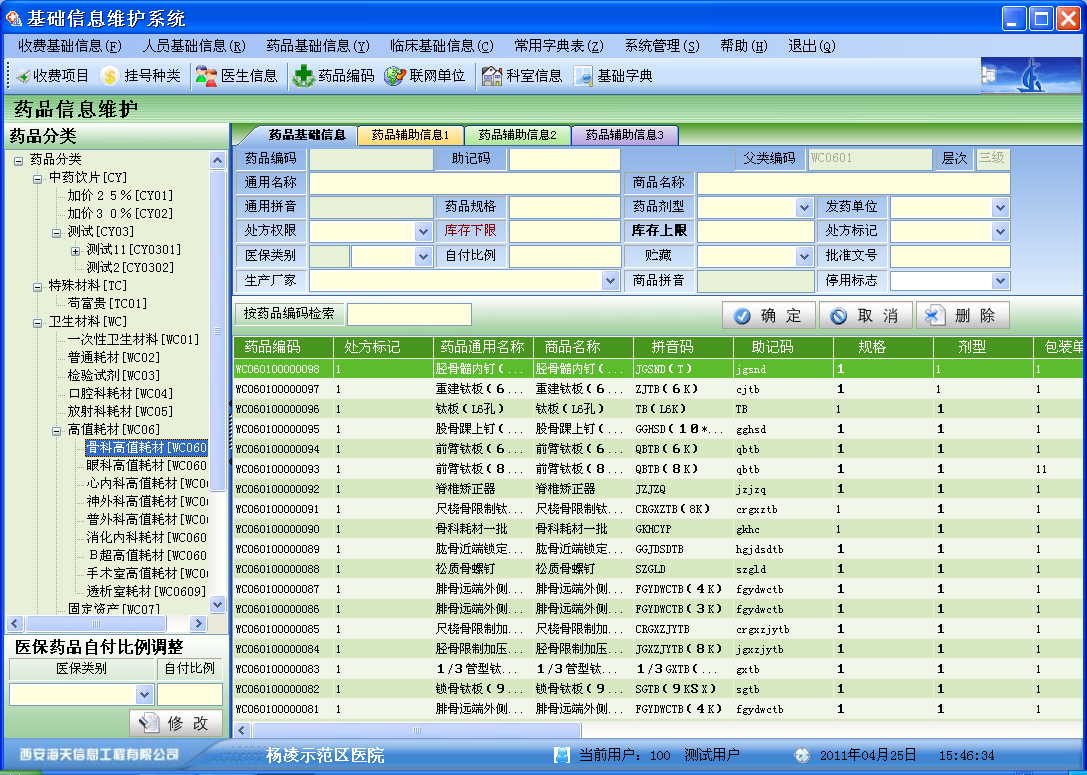Click the tree panel's scroll up arrow
Screen dimensions: 1087x775
(218, 161)
